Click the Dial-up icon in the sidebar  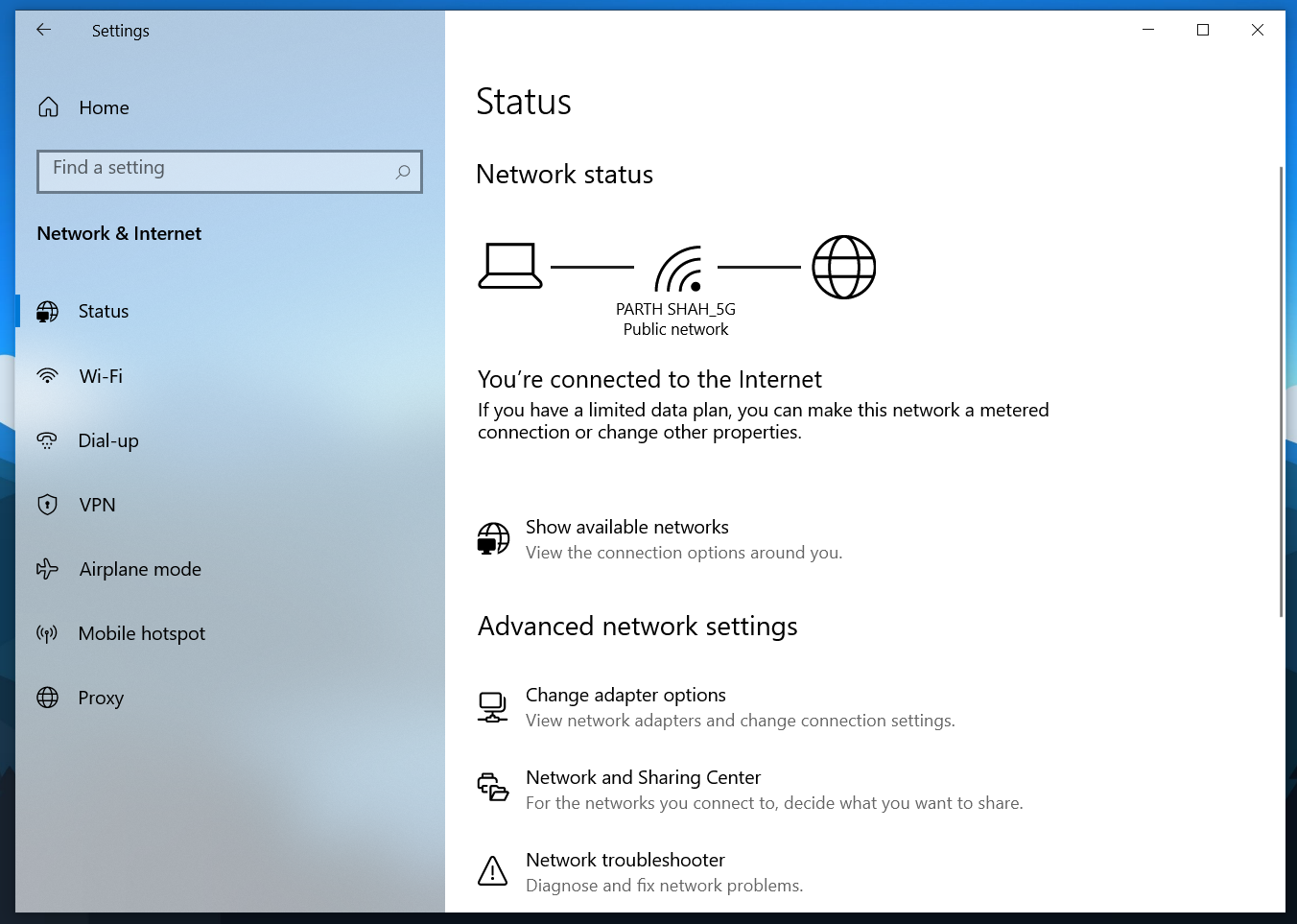pyautogui.click(x=48, y=440)
